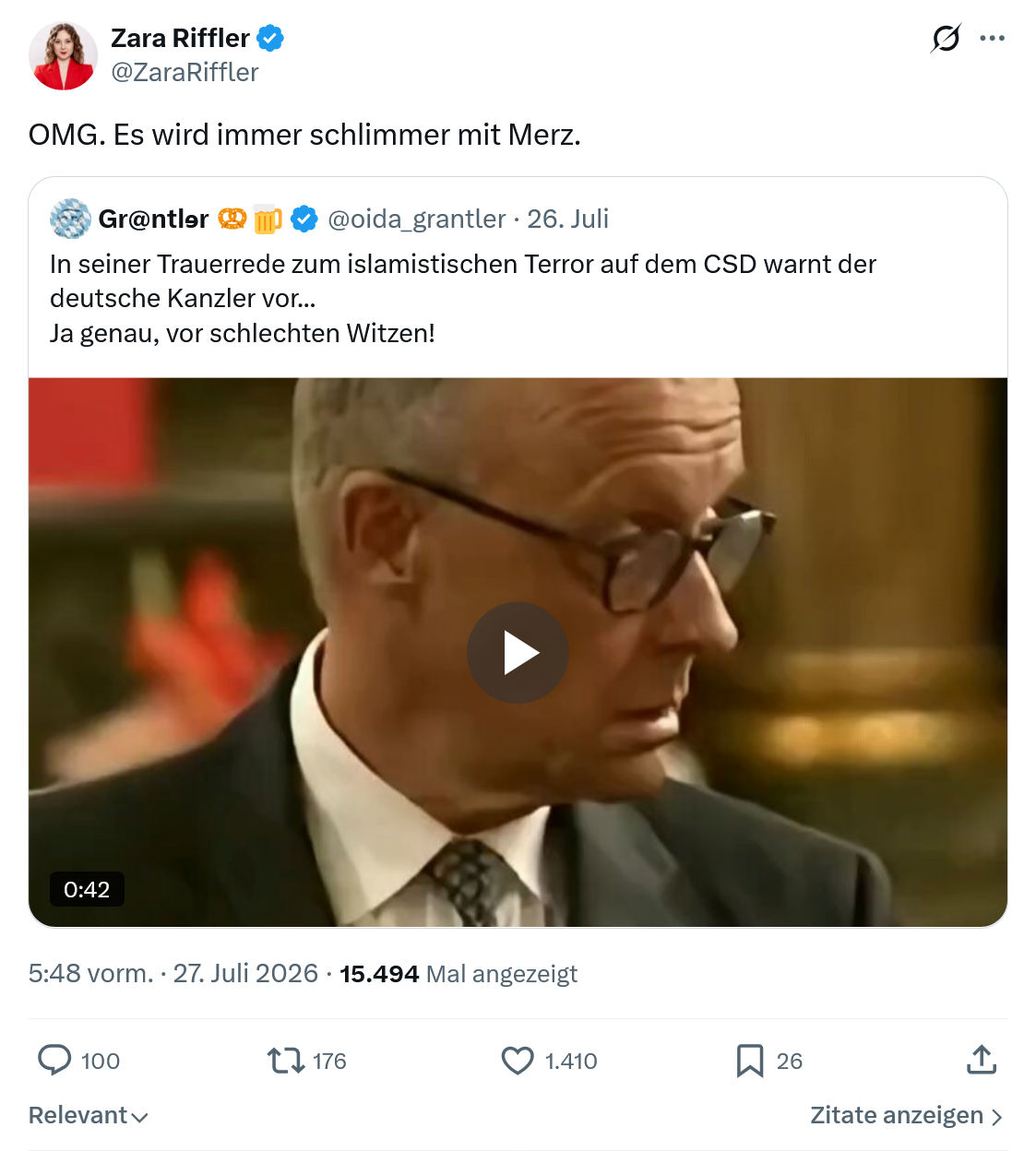Play the embedded video
Viewport: 1036px width, 1151px height.
point(518,653)
